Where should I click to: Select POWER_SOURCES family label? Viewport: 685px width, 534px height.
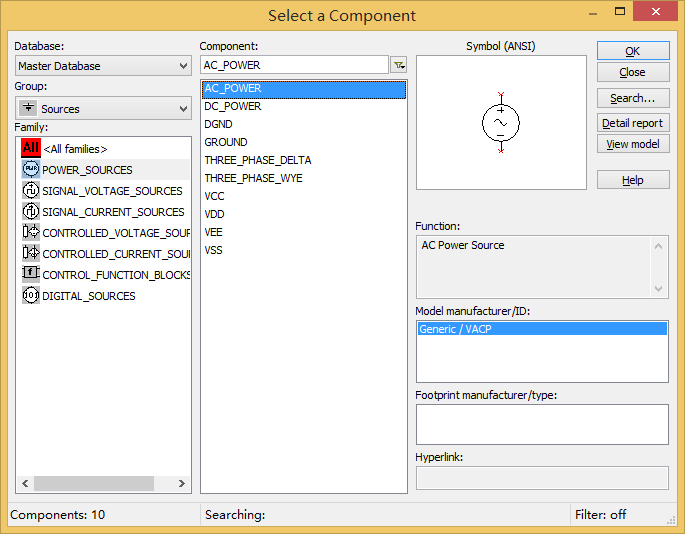pos(87,170)
